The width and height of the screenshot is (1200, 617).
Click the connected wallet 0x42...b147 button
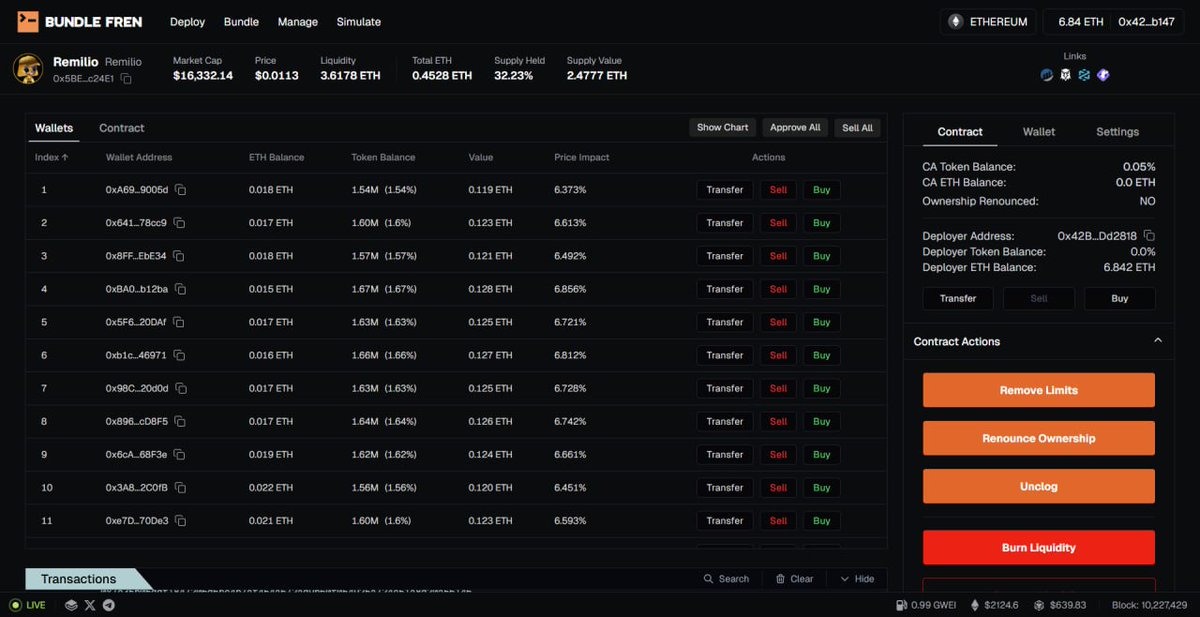point(1146,21)
